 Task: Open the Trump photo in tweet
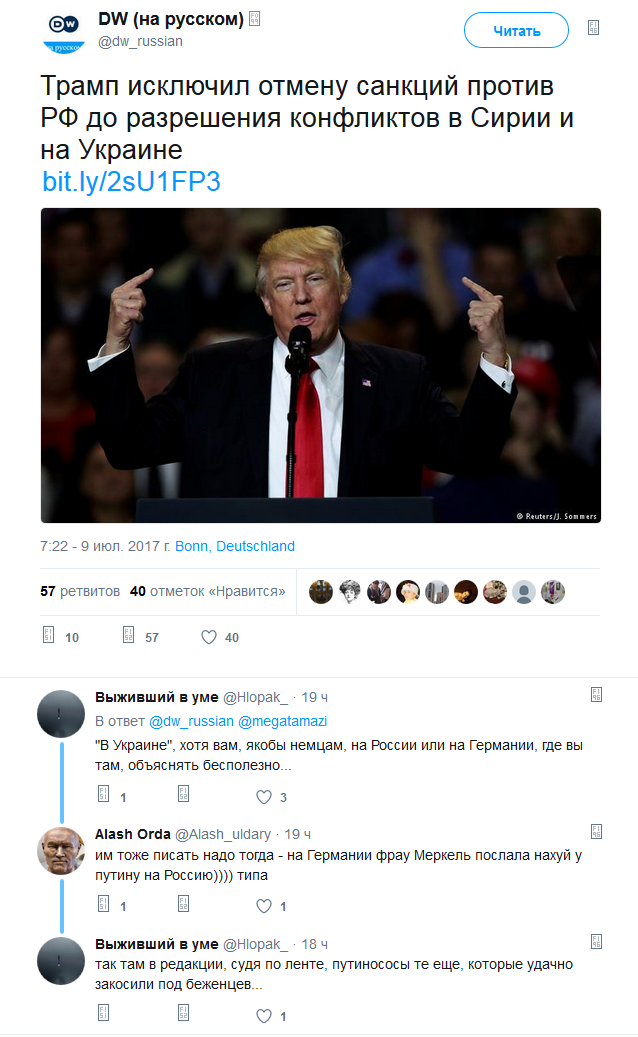321,365
